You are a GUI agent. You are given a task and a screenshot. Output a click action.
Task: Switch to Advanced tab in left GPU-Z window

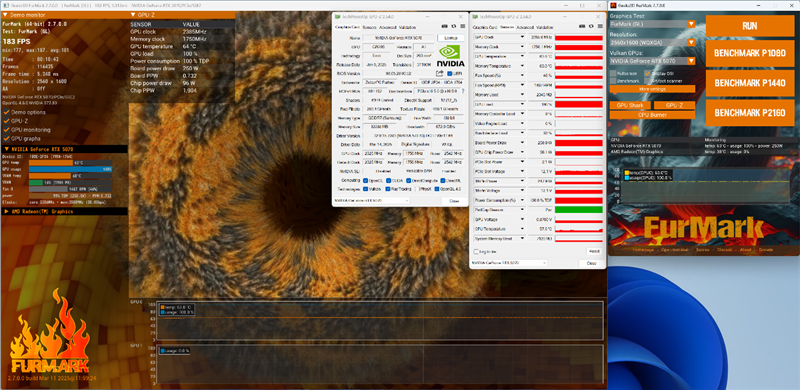[388, 27]
